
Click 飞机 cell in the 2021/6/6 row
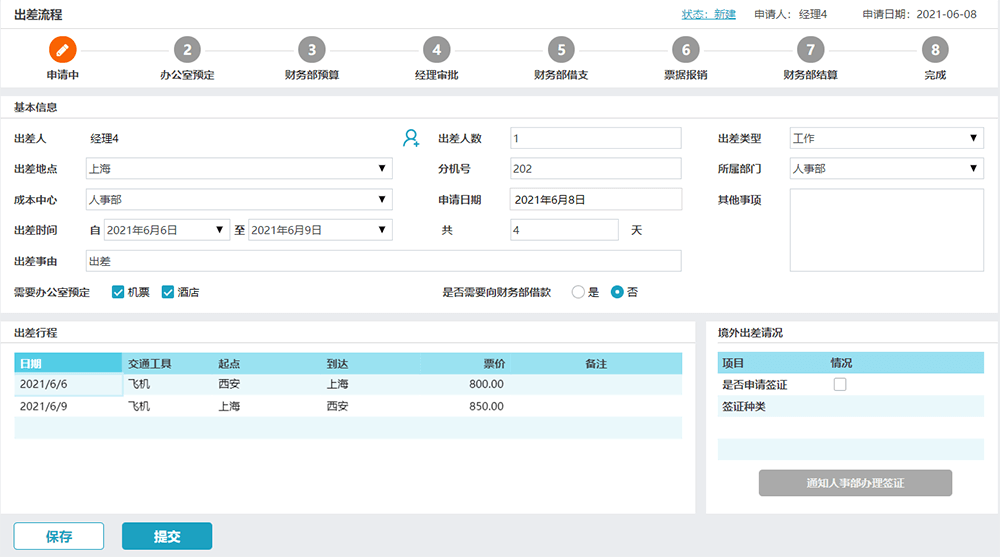pyautogui.click(x=139, y=384)
